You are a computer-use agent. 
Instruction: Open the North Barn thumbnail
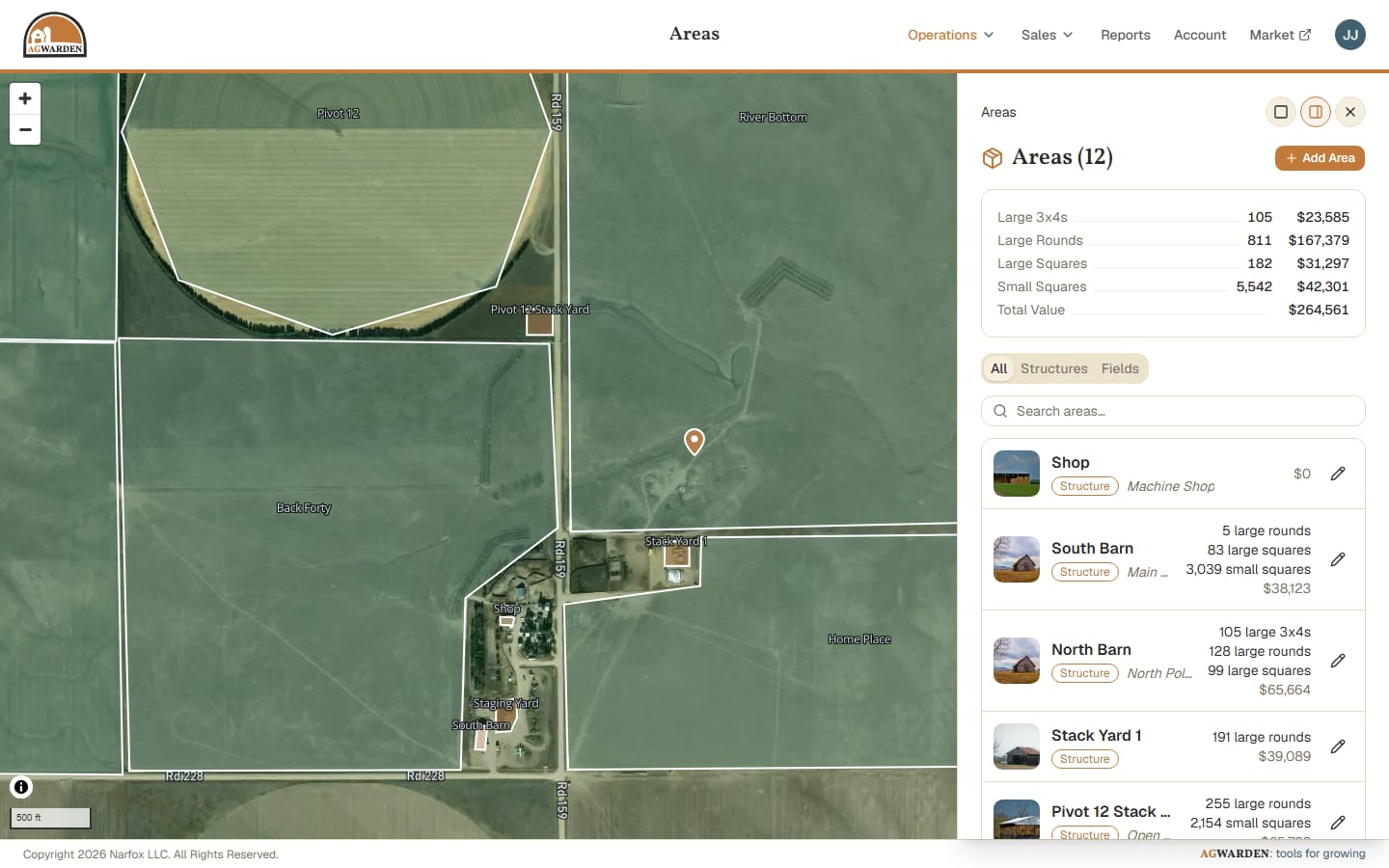coord(1017,661)
